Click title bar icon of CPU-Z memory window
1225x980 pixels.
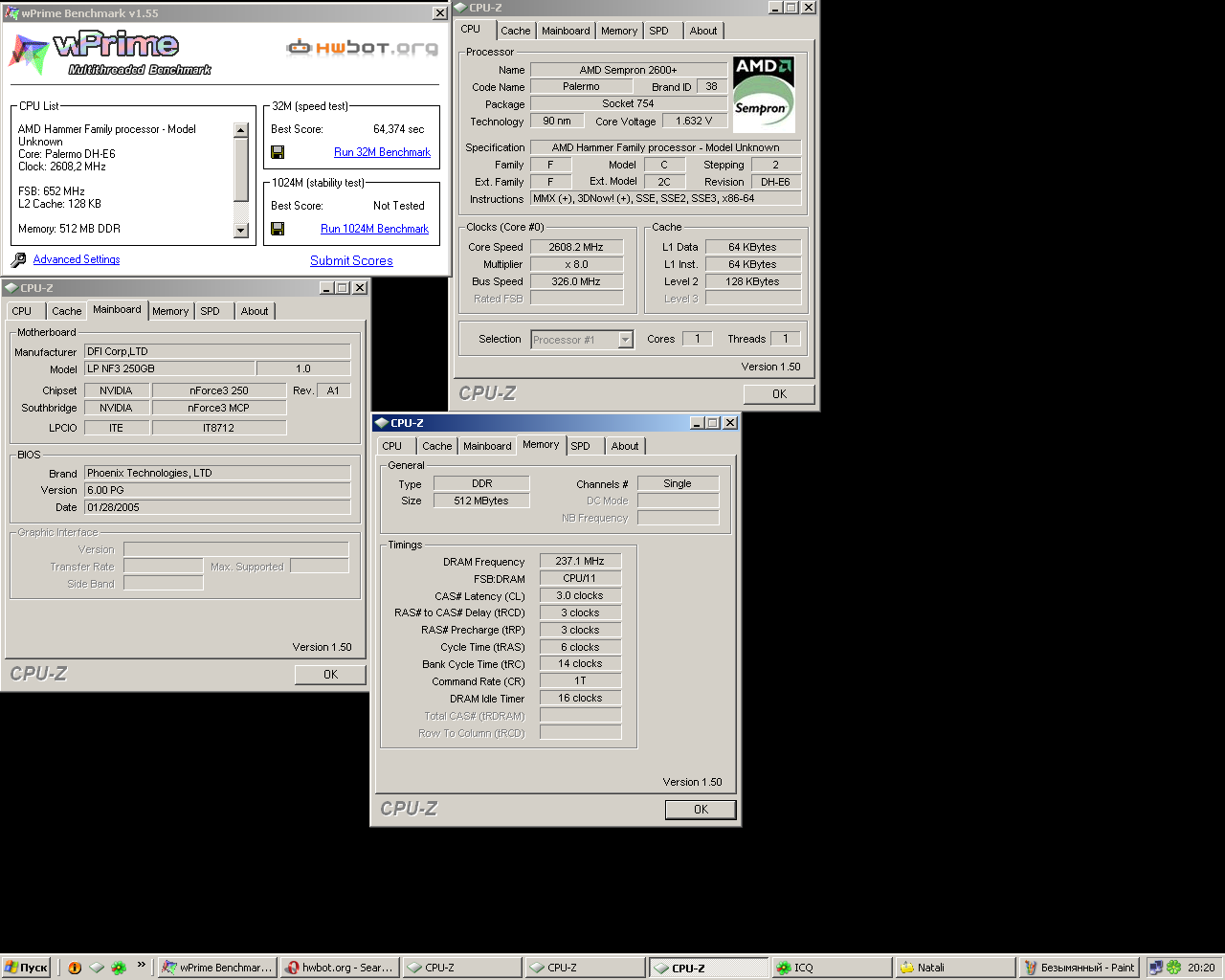tap(381, 423)
